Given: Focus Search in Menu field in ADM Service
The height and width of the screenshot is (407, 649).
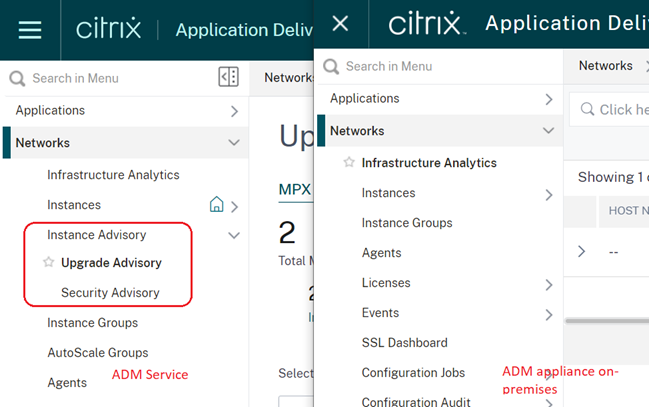Looking at the screenshot, I should pos(75,78).
